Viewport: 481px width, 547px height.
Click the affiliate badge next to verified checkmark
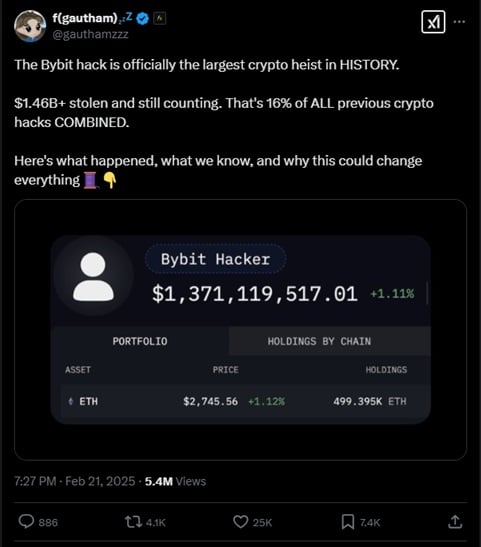pyautogui.click(x=160, y=18)
